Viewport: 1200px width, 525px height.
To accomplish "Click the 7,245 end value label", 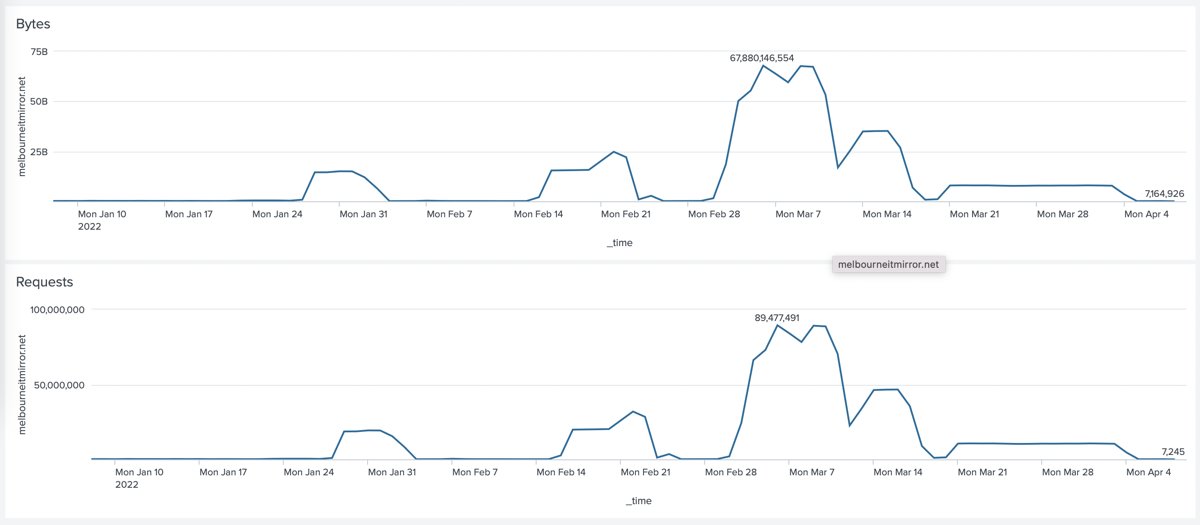I will point(1173,452).
